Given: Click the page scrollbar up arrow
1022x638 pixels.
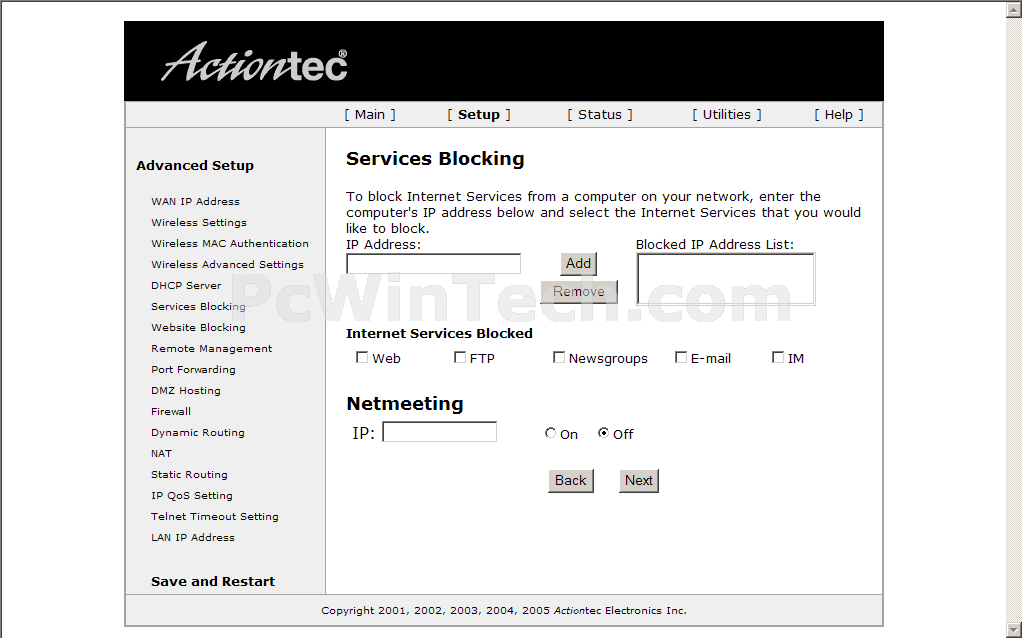Looking at the screenshot, I should (1015, 8).
